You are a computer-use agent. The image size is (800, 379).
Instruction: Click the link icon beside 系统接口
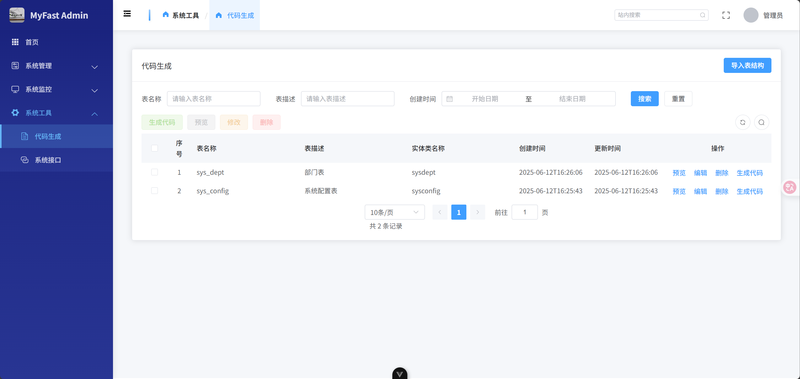(x=24, y=160)
